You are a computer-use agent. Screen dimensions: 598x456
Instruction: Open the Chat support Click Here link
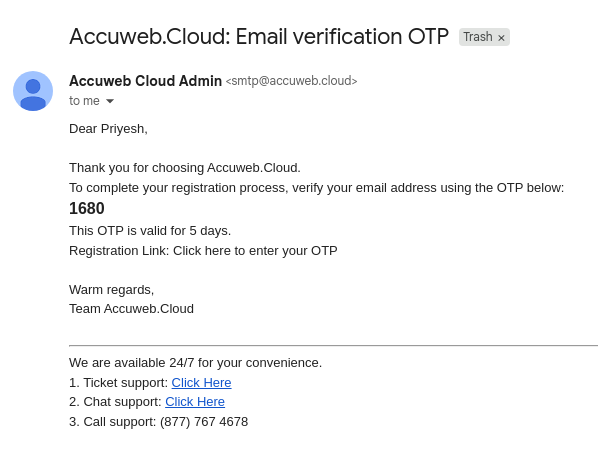coord(195,401)
